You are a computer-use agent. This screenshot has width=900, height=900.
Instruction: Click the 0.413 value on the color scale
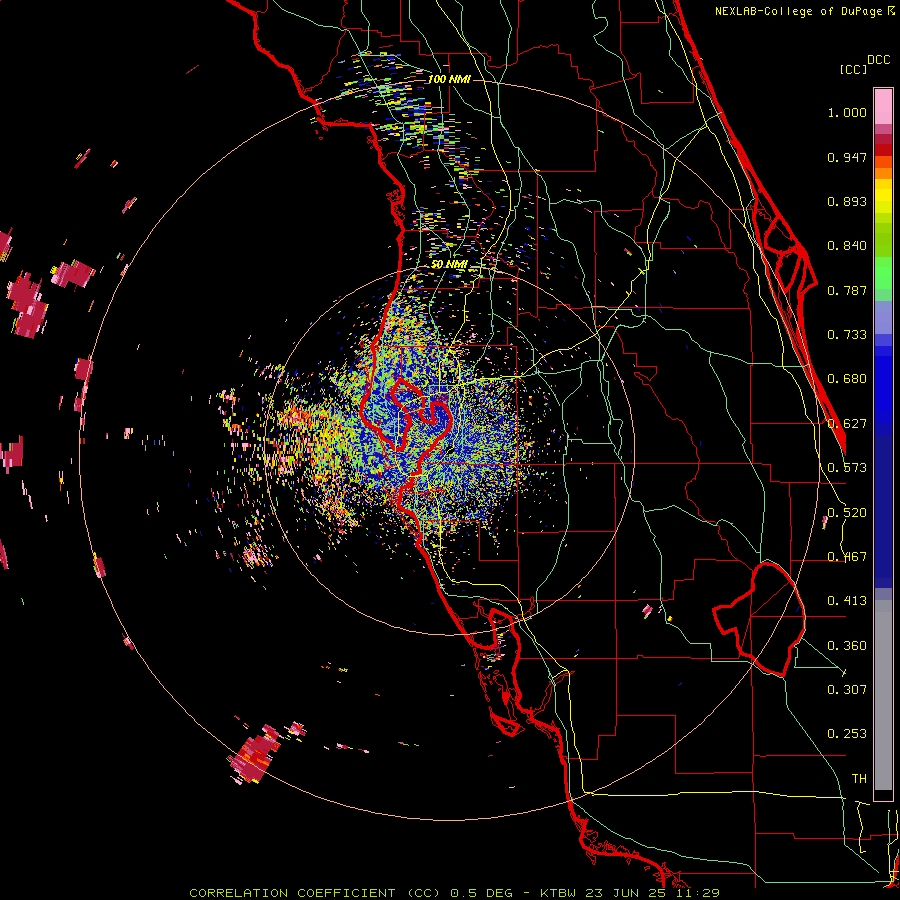[x=847, y=601]
